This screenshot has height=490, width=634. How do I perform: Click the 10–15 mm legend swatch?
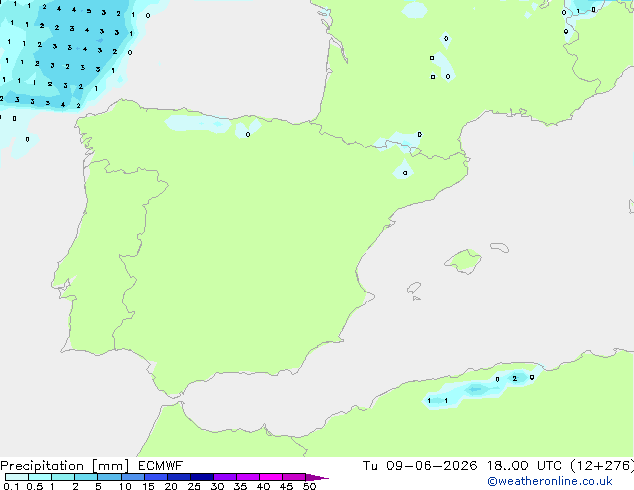(x=132, y=477)
